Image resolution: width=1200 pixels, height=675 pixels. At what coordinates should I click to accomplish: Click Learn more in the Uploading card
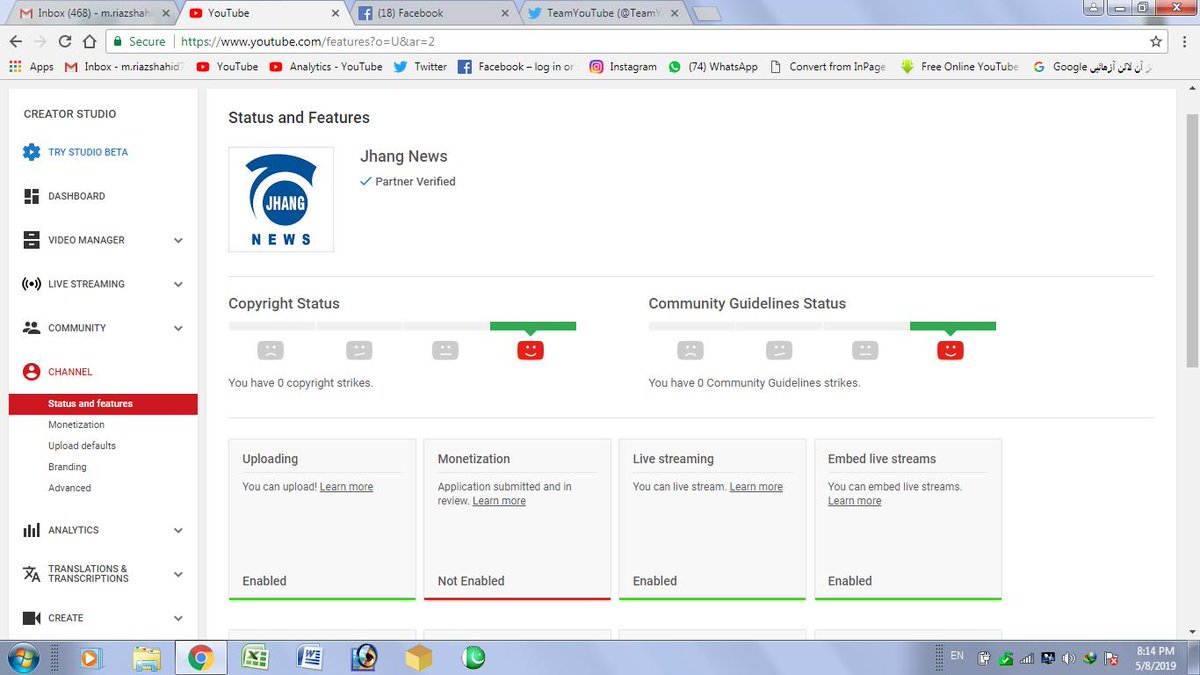(x=346, y=487)
